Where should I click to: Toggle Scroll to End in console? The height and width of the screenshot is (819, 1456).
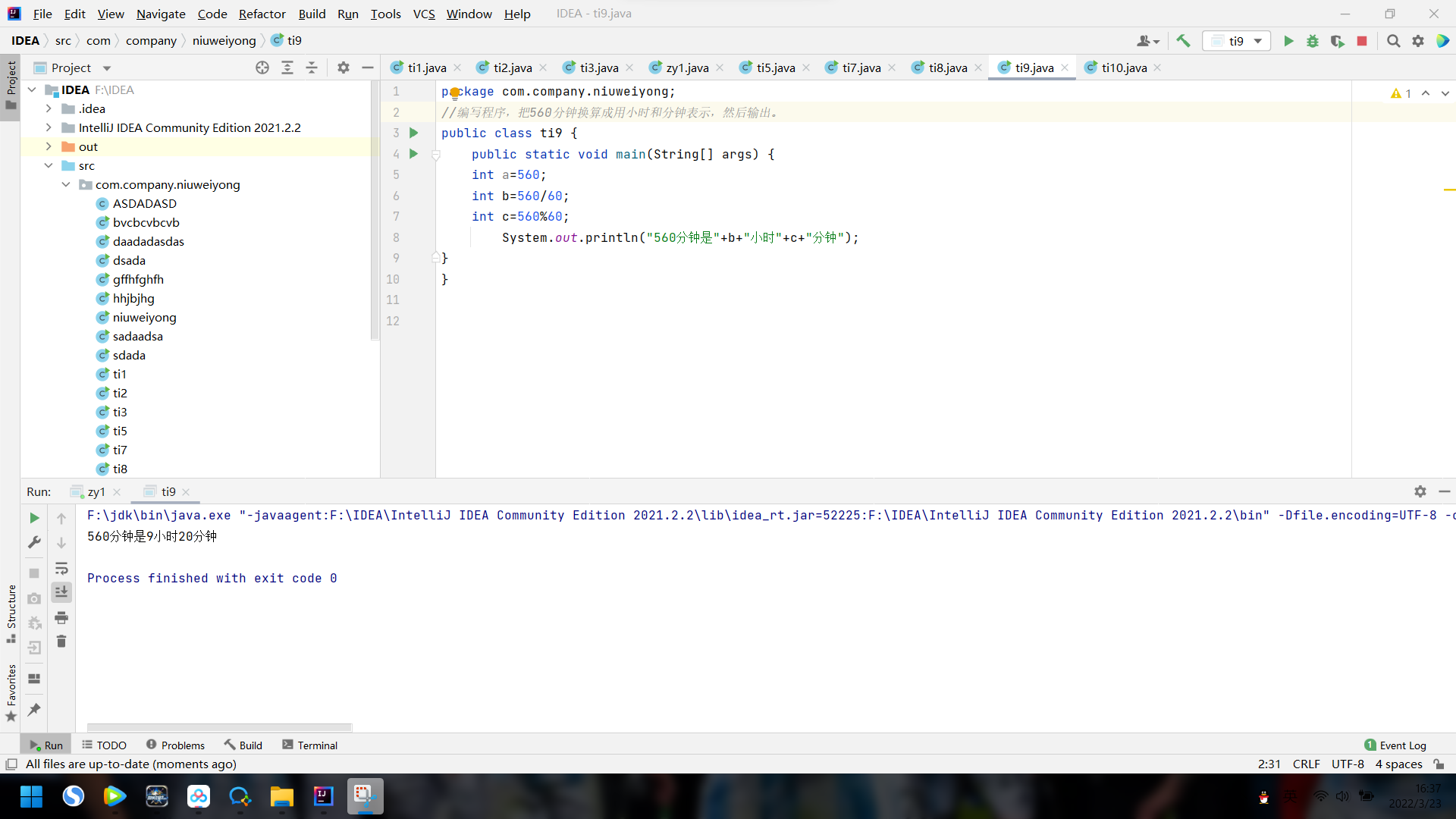(61, 591)
